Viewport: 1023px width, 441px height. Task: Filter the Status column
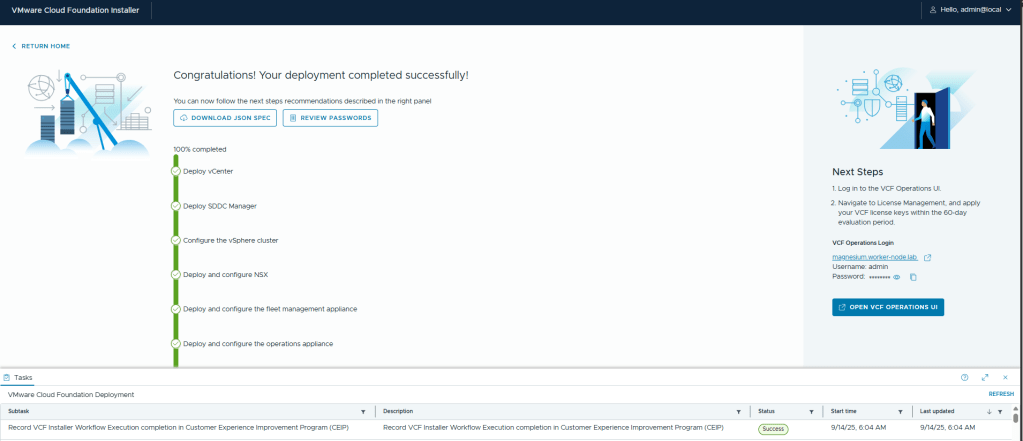tap(811, 411)
